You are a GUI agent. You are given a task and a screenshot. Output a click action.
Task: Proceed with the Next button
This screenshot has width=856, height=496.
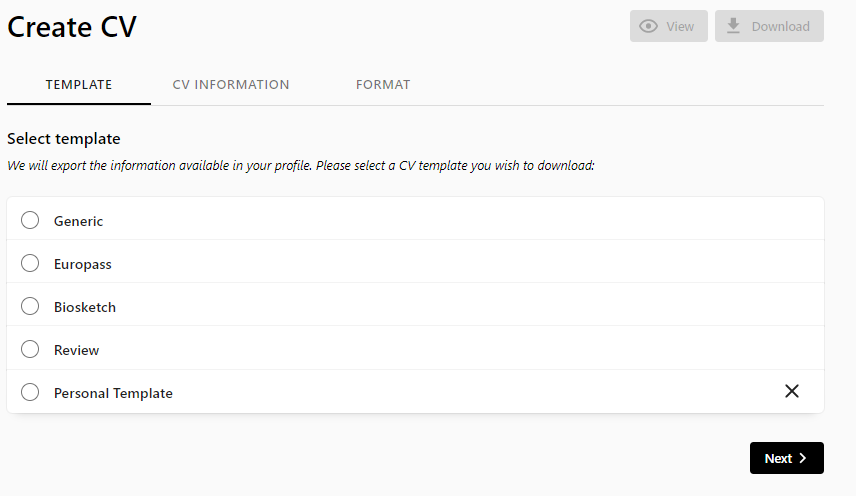point(787,458)
